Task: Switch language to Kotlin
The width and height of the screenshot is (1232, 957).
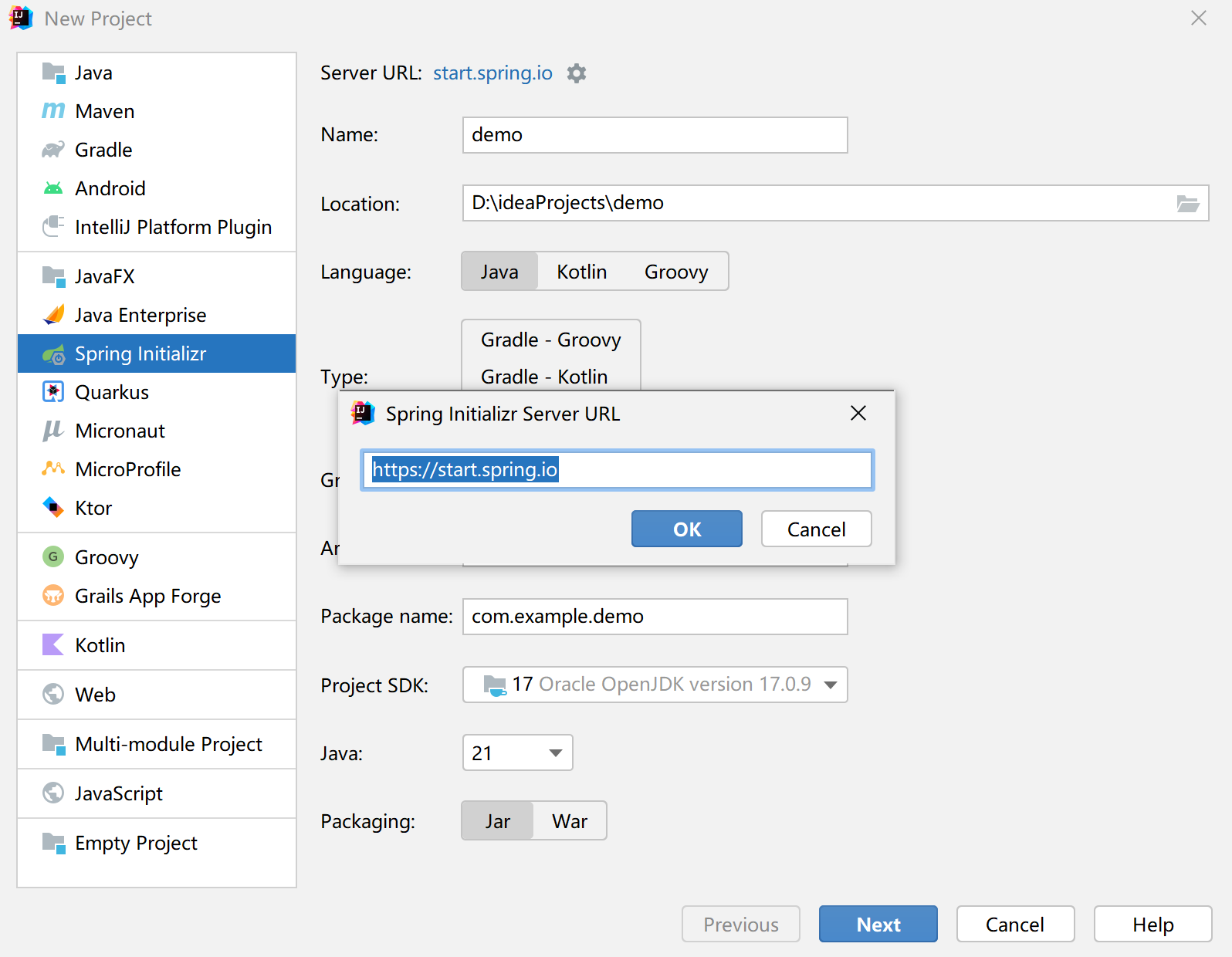Action: pos(582,272)
